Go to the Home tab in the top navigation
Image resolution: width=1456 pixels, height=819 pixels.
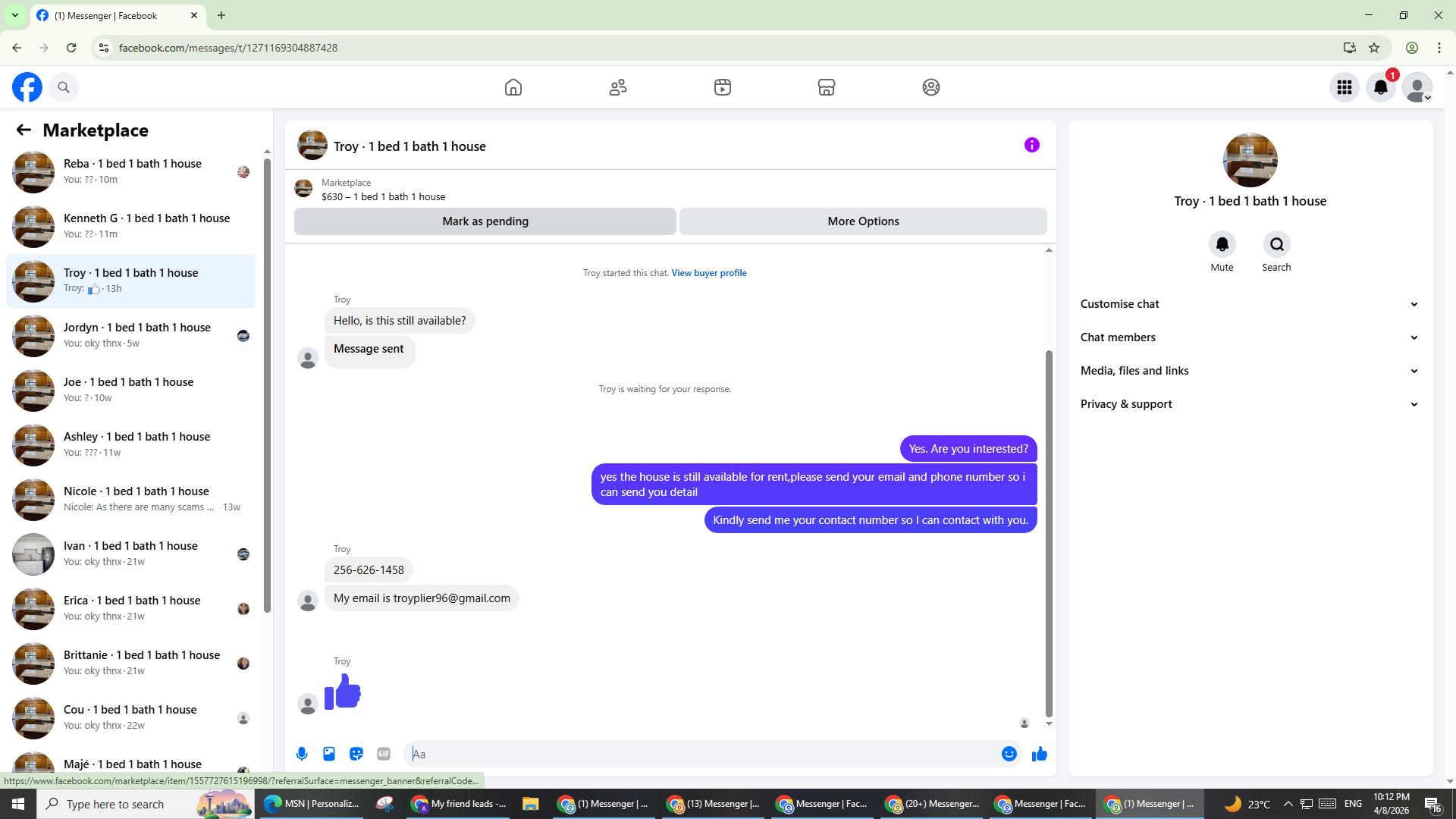(x=513, y=87)
